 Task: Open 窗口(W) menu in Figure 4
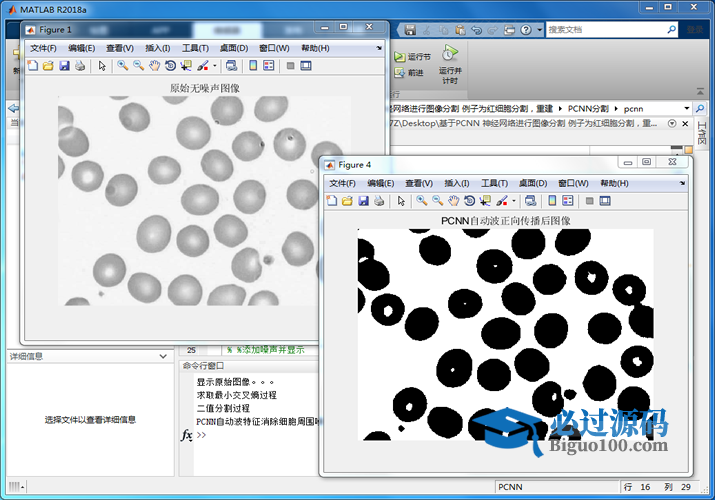[x=573, y=183]
